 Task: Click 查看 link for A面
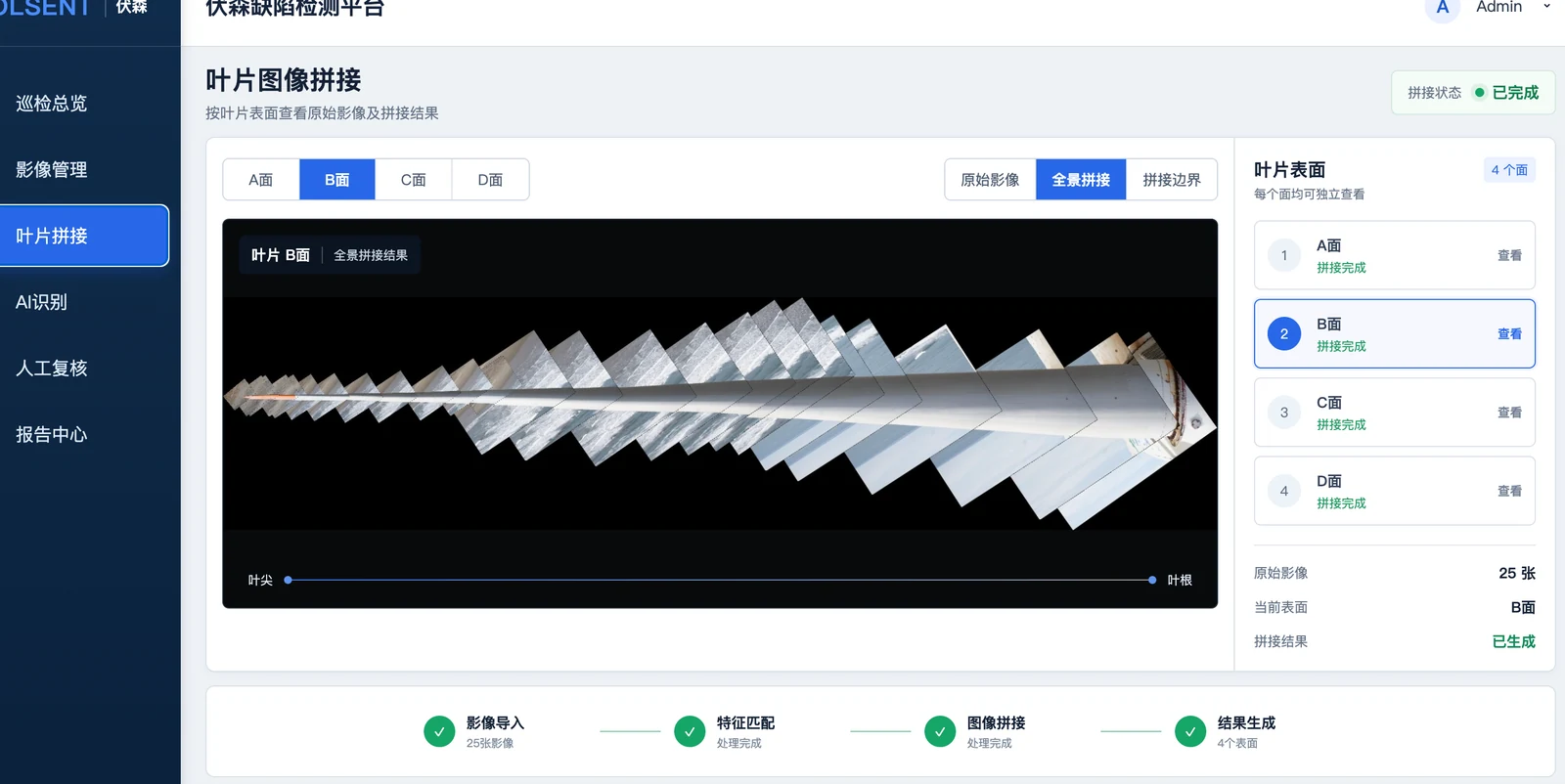click(x=1509, y=255)
